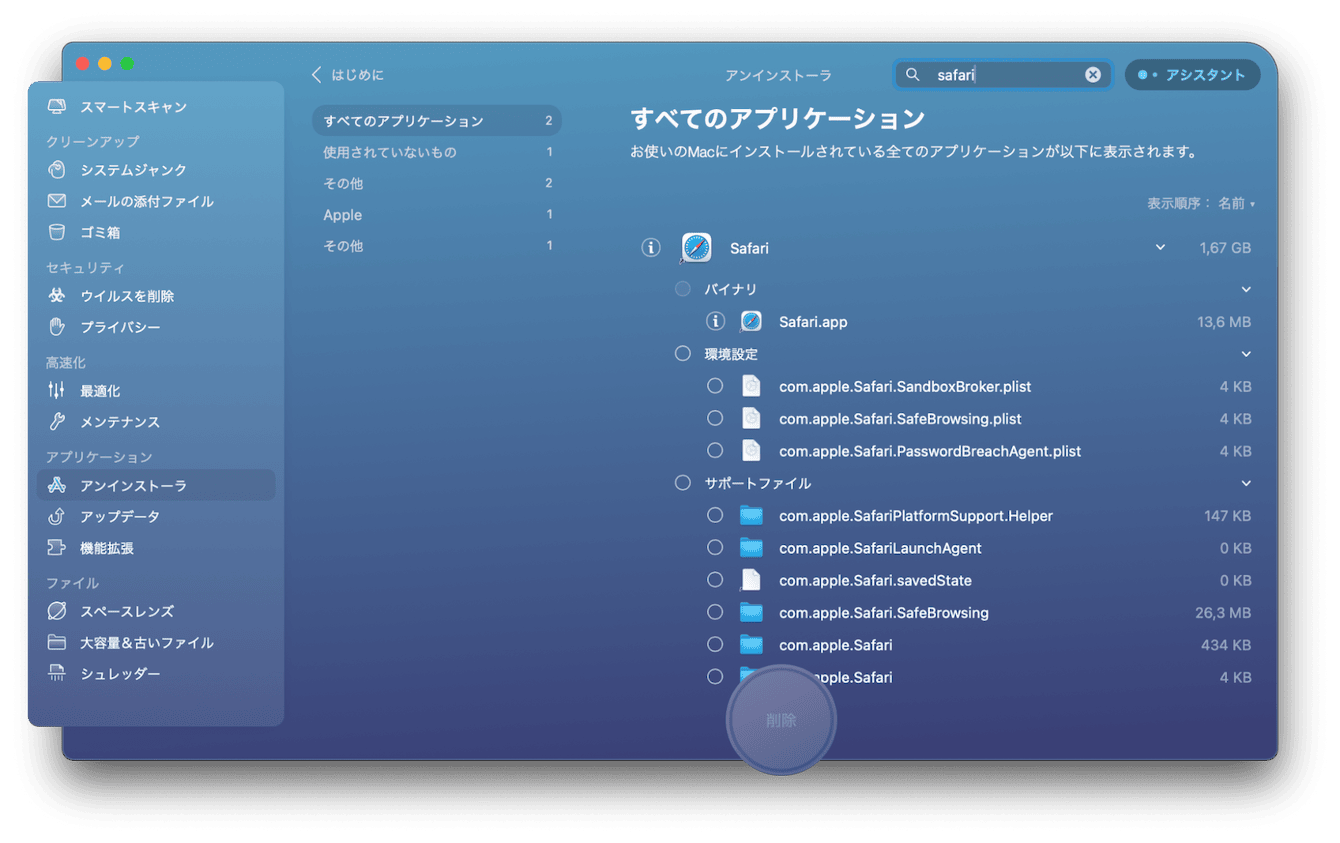This screenshot has width=1340, height=843.
Task: Select the メンテナンス wrench icon
Action: [57, 422]
